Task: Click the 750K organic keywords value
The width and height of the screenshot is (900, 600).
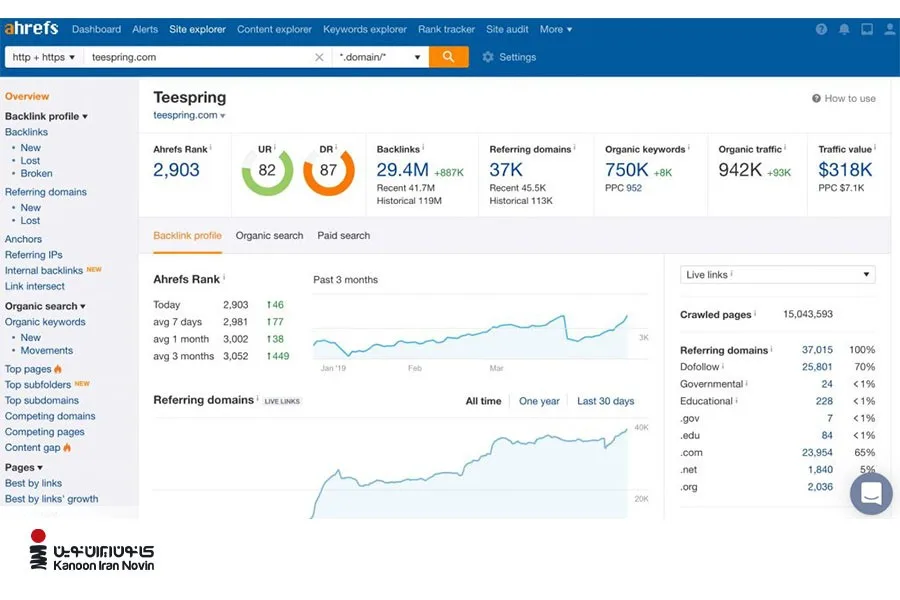Action: click(626, 169)
